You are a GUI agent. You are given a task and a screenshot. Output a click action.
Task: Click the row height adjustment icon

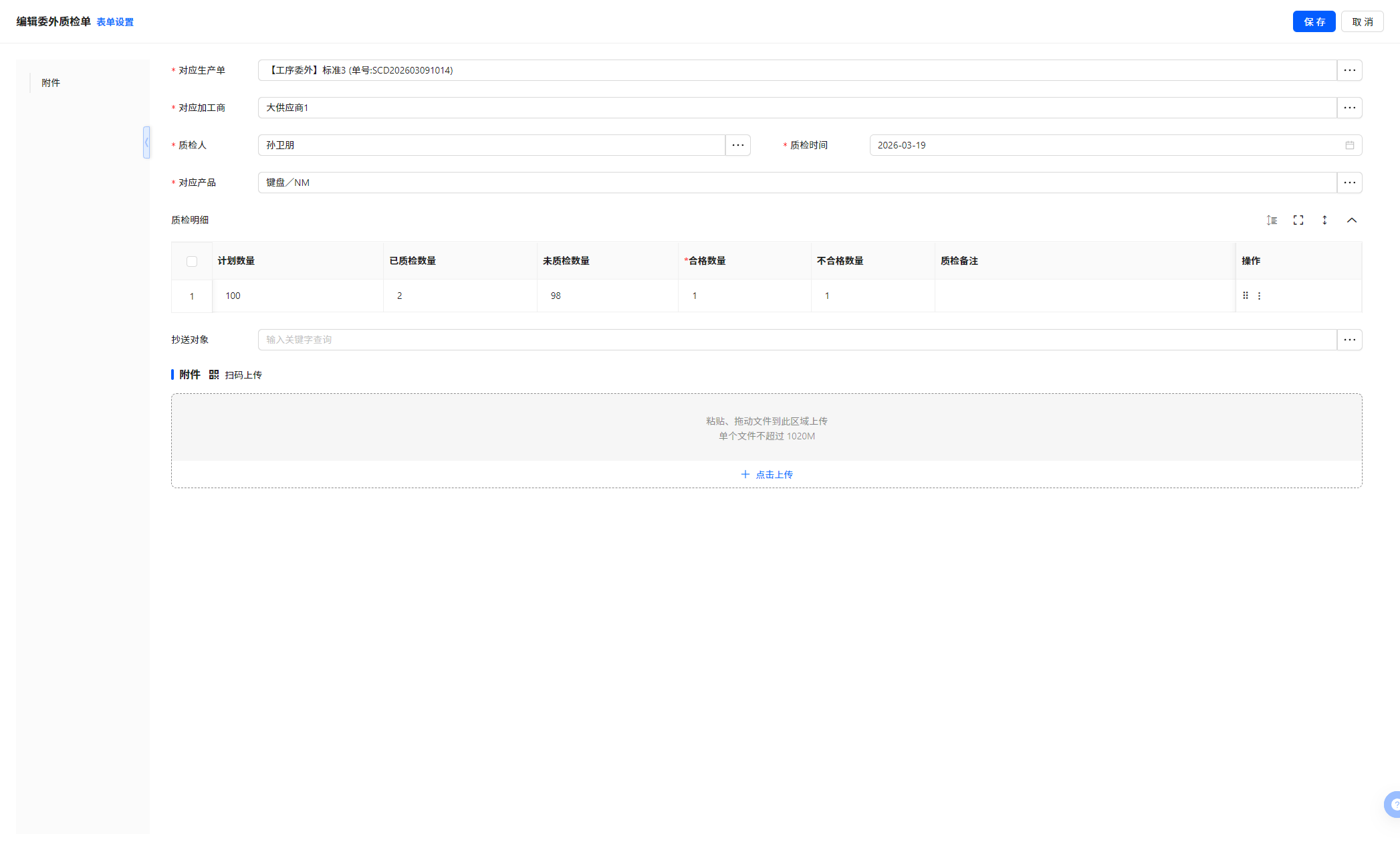(1272, 220)
